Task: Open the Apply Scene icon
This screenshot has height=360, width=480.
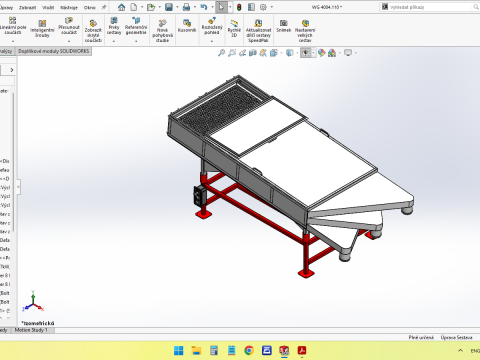Action: pyautogui.click(x=332, y=53)
